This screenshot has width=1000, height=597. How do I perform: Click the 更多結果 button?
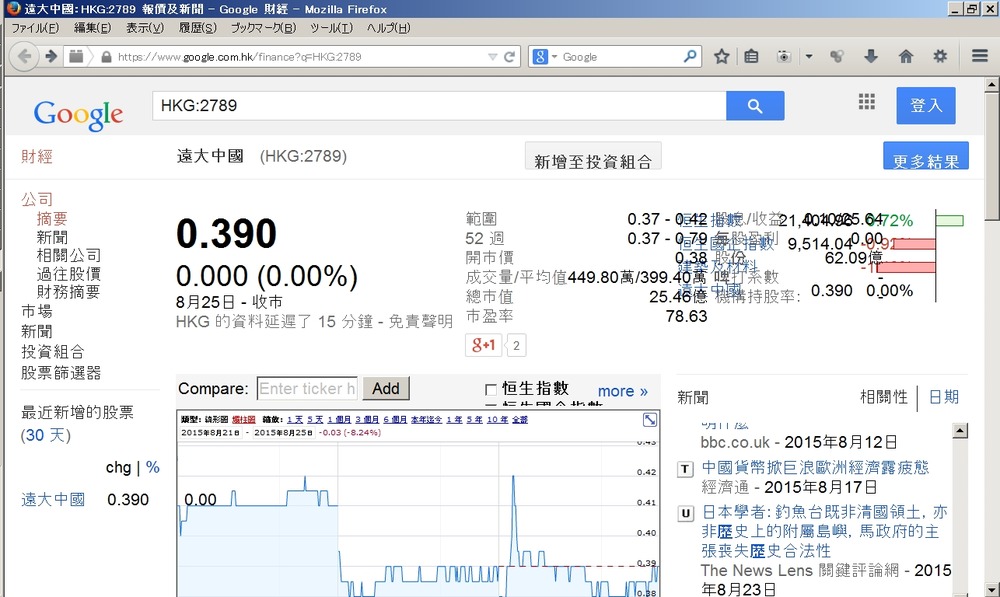click(x=926, y=156)
